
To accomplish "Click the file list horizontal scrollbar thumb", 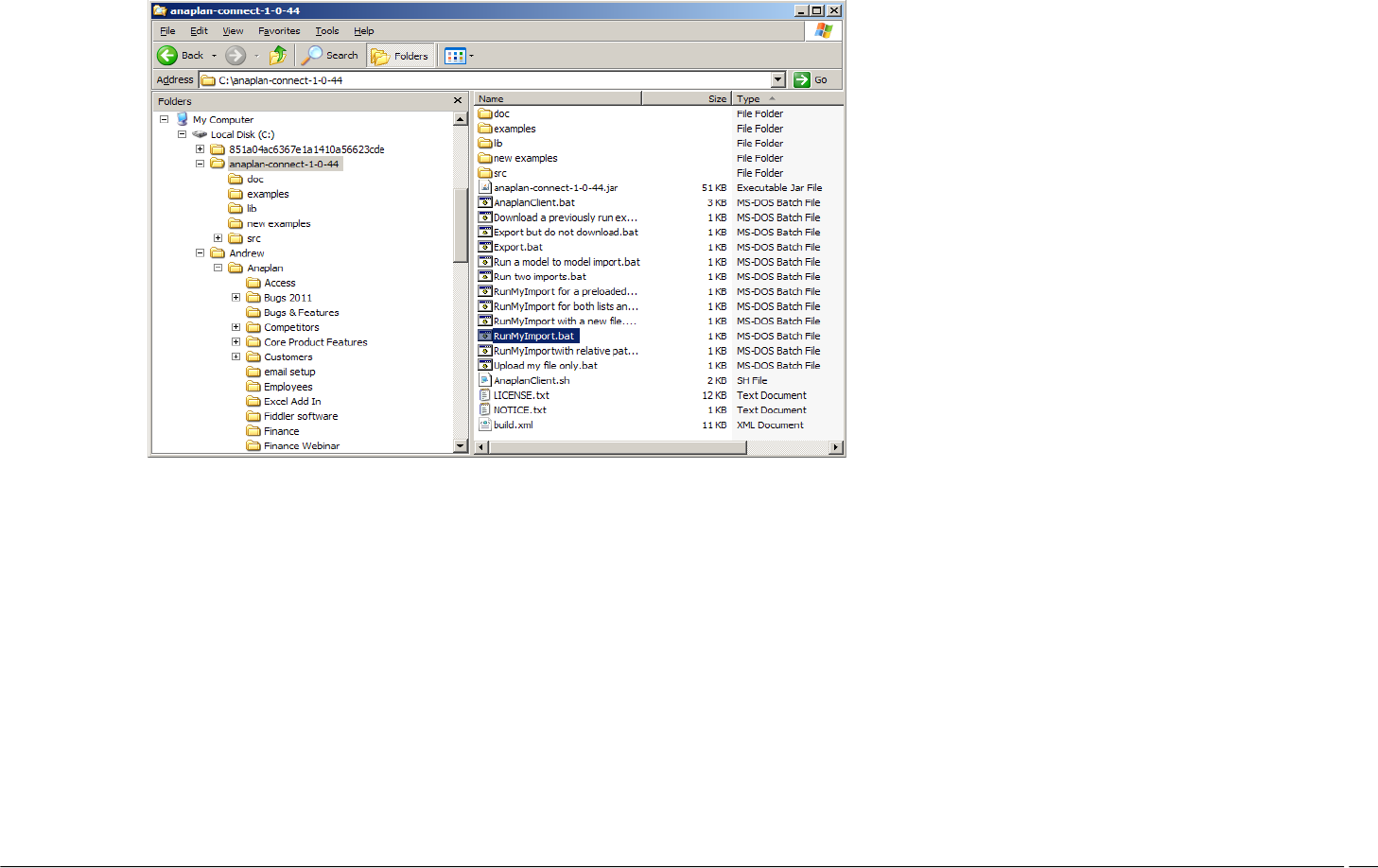I will pyautogui.click(x=618, y=447).
